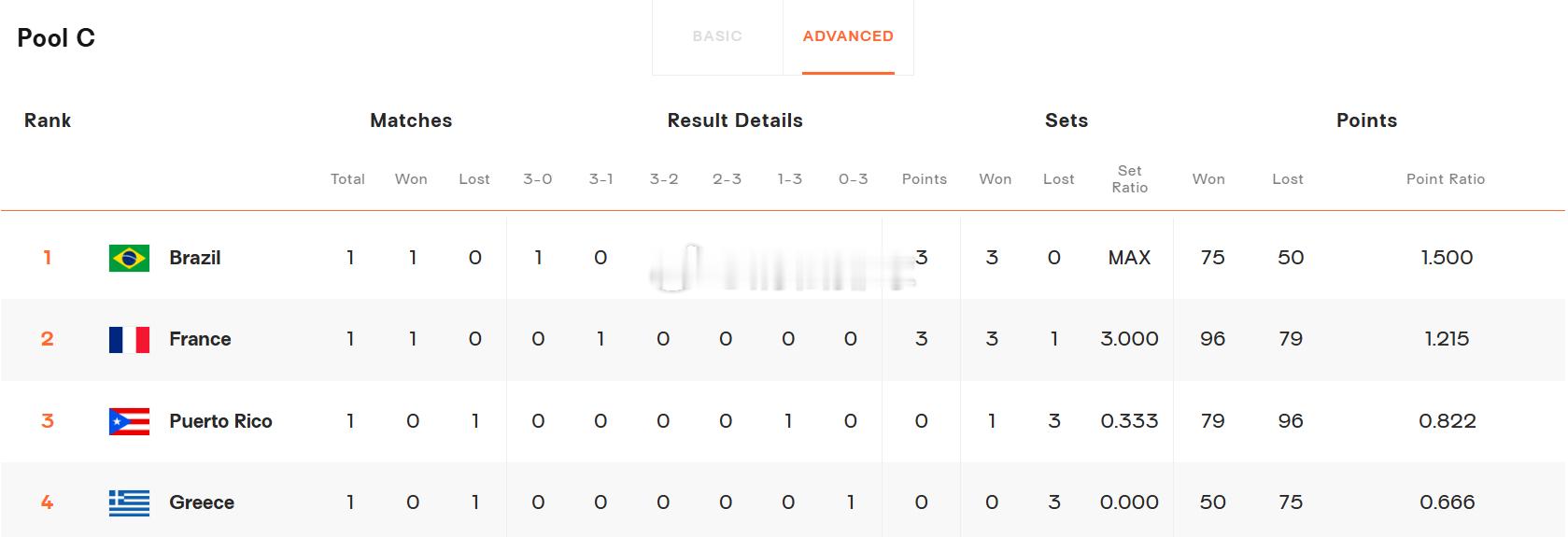The height and width of the screenshot is (537, 1568).
Task: Click the Point Ratio column header
Action: [x=1446, y=179]
